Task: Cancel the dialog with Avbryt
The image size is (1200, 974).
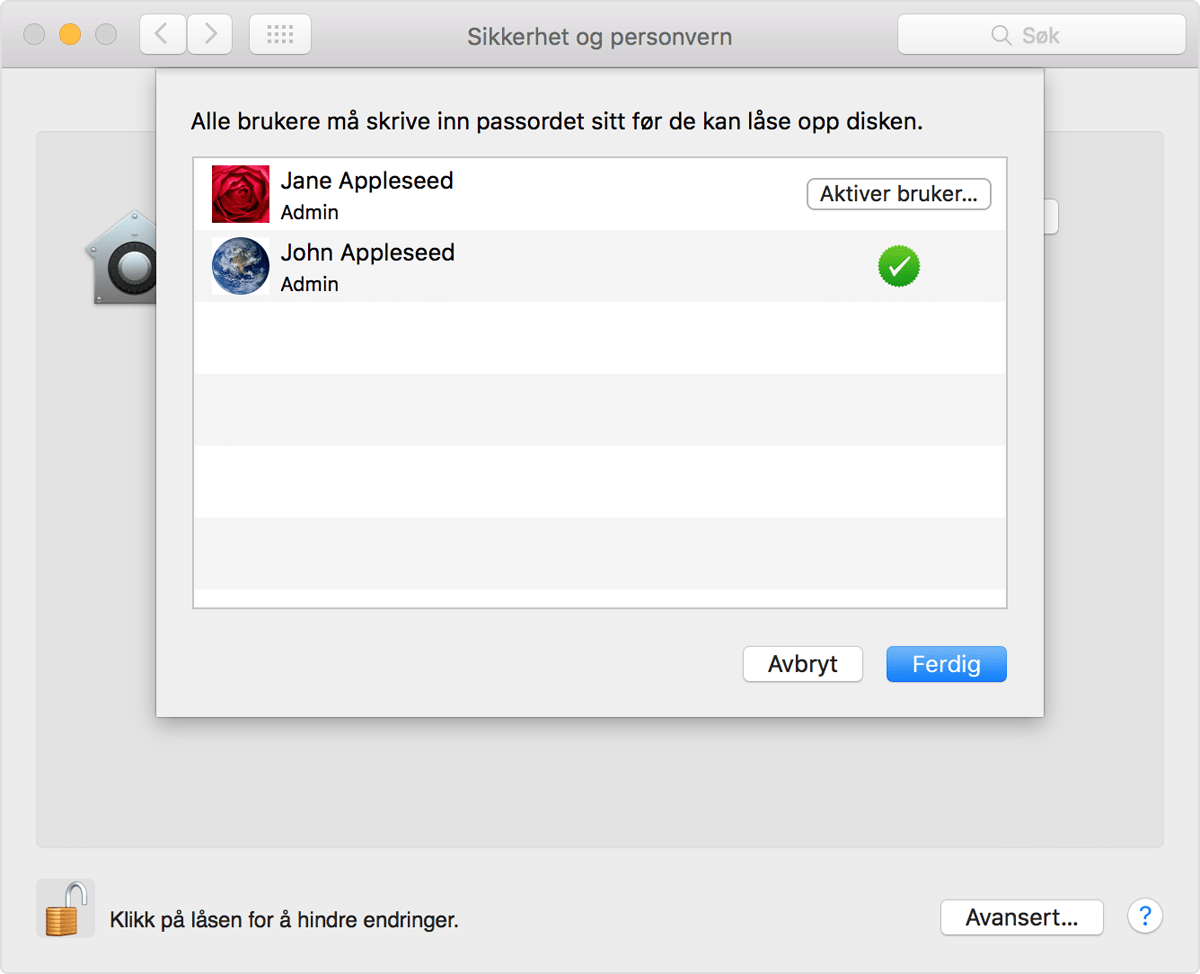Action: coord(802,664)
